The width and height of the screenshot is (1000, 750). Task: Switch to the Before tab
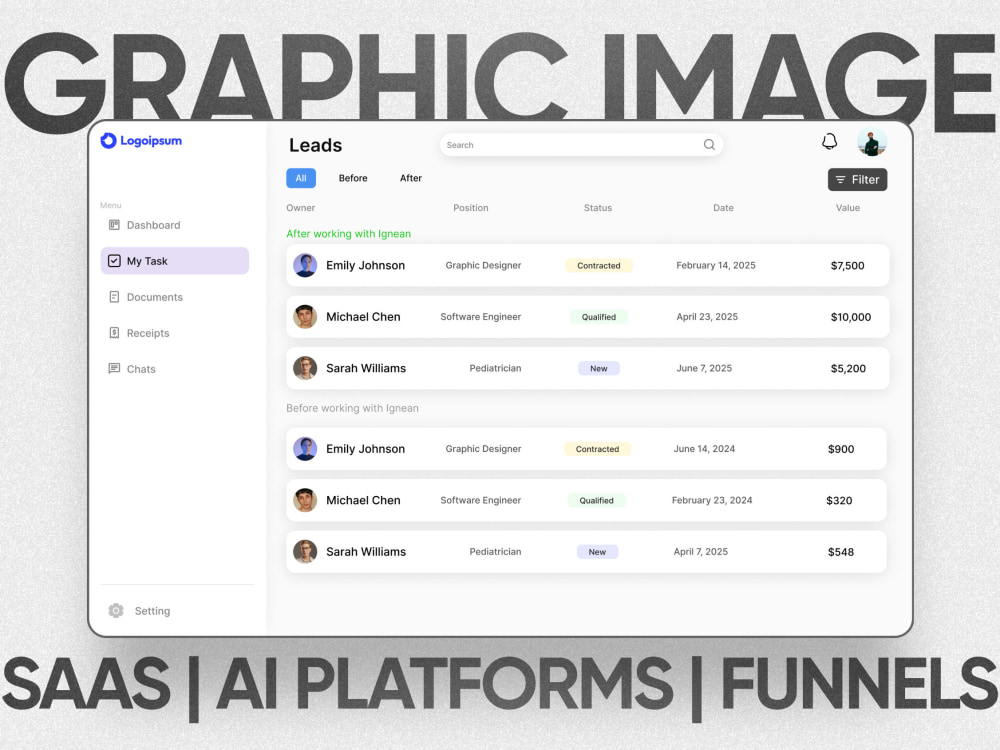tap(353, 178)
